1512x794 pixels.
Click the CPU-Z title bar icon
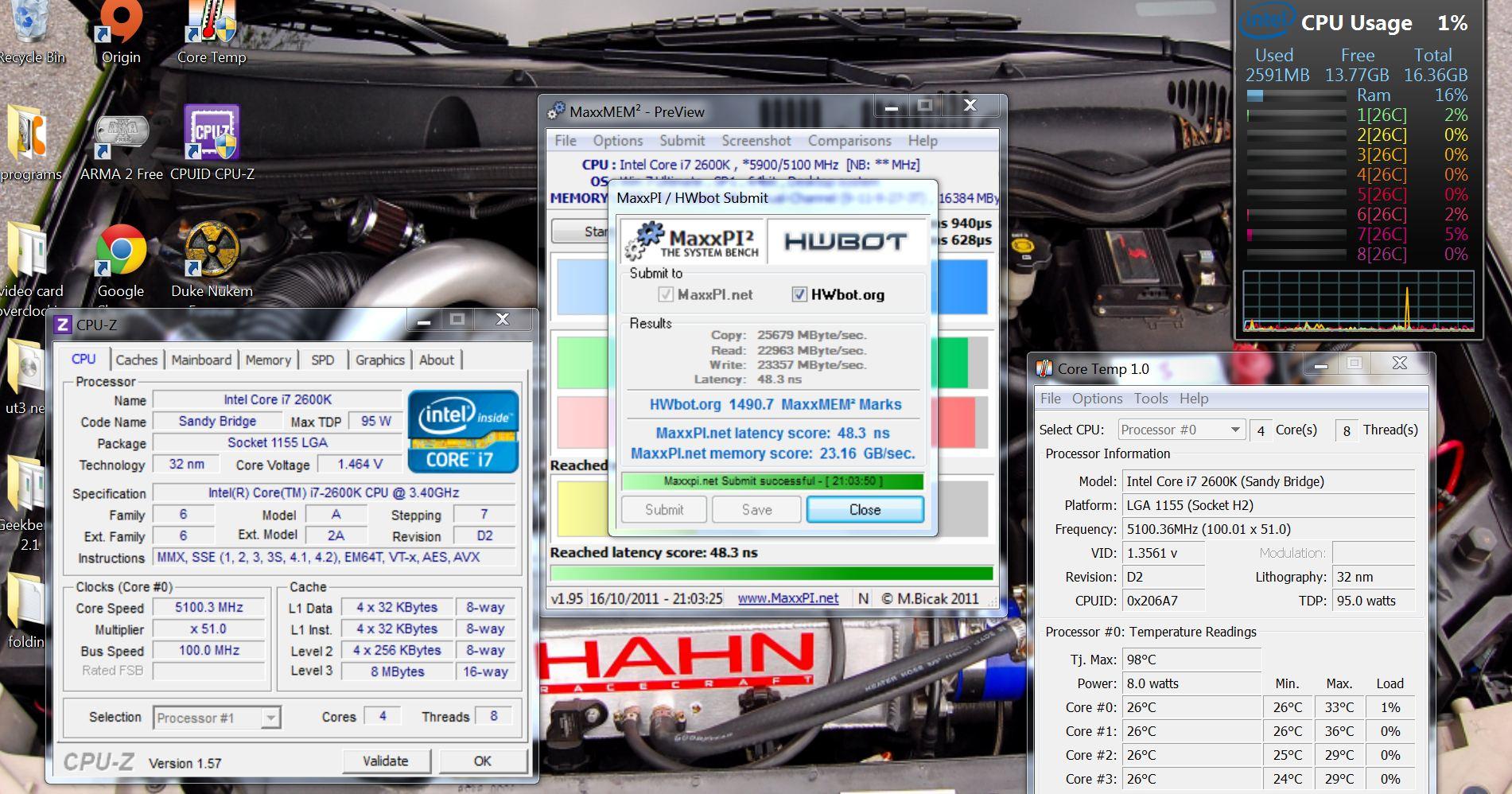coord(61,325)
